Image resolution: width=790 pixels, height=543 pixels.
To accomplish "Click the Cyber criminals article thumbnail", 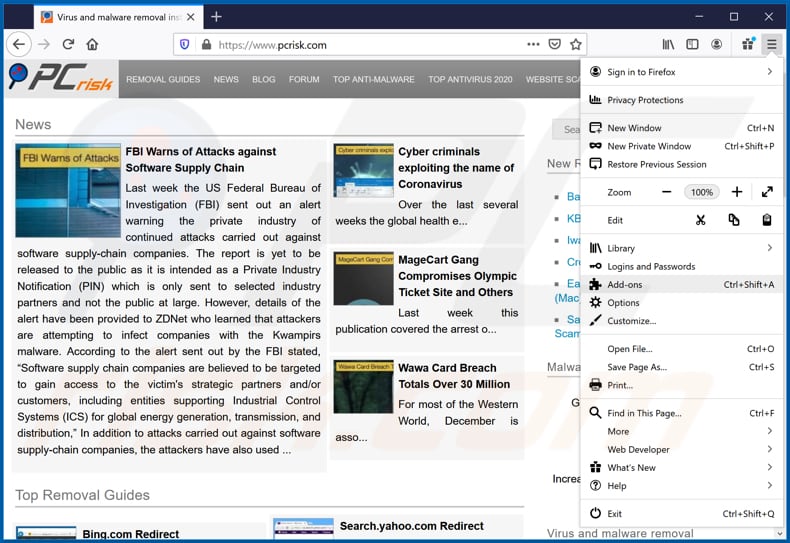I will click(x=363, y=170).
